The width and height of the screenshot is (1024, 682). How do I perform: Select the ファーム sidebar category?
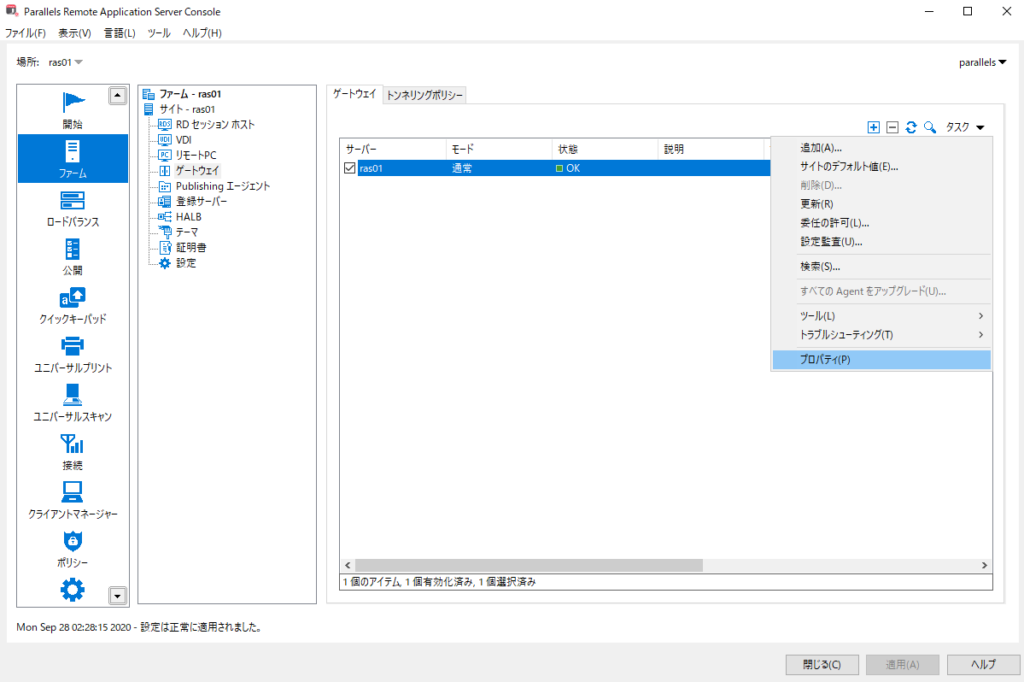pyautogui.click(x=72, y=159)
